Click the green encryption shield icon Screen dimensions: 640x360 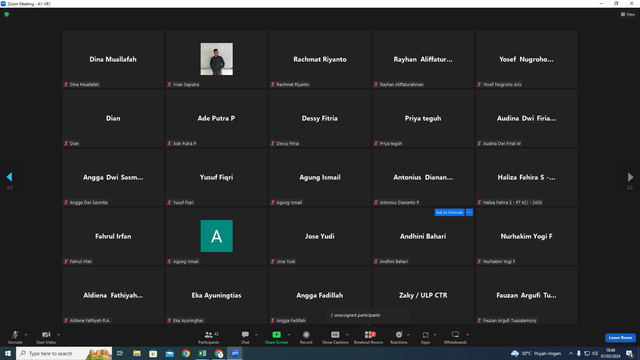point(7,14)
